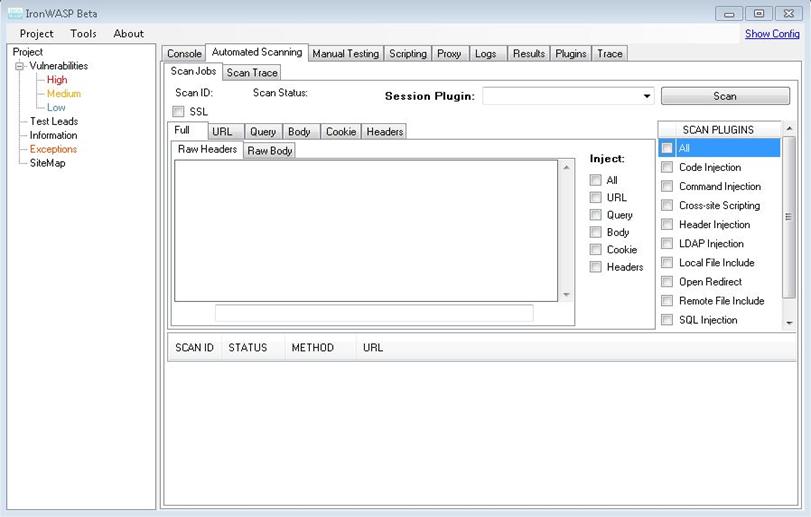Open the Show Config link
The image size is (811, 517).
tap(771, 34)
